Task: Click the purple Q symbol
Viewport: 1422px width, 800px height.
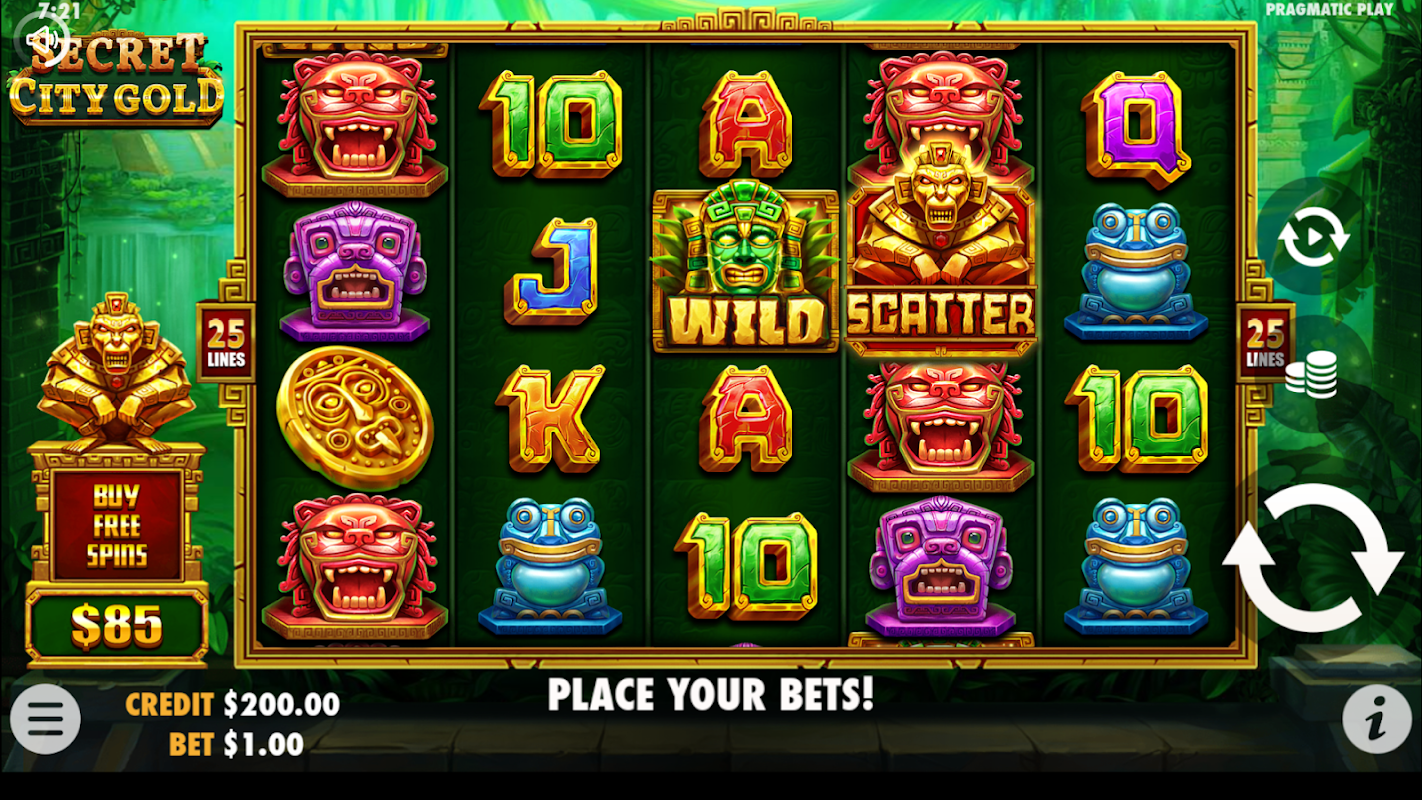Action: coord(1136,129)
